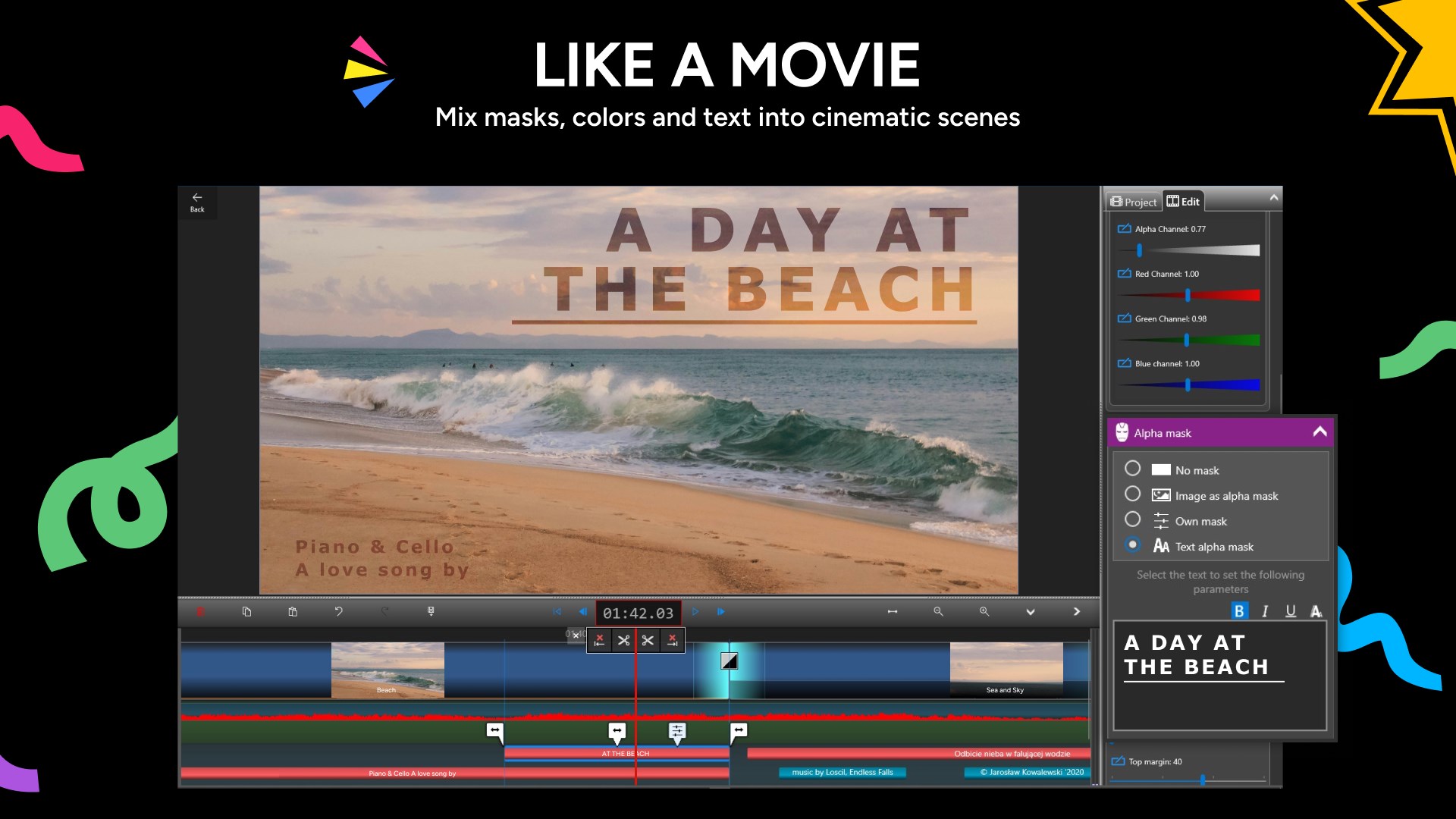Collapse the Alpha mask panel
The image size is (1456, 819).
[1319, 431]
